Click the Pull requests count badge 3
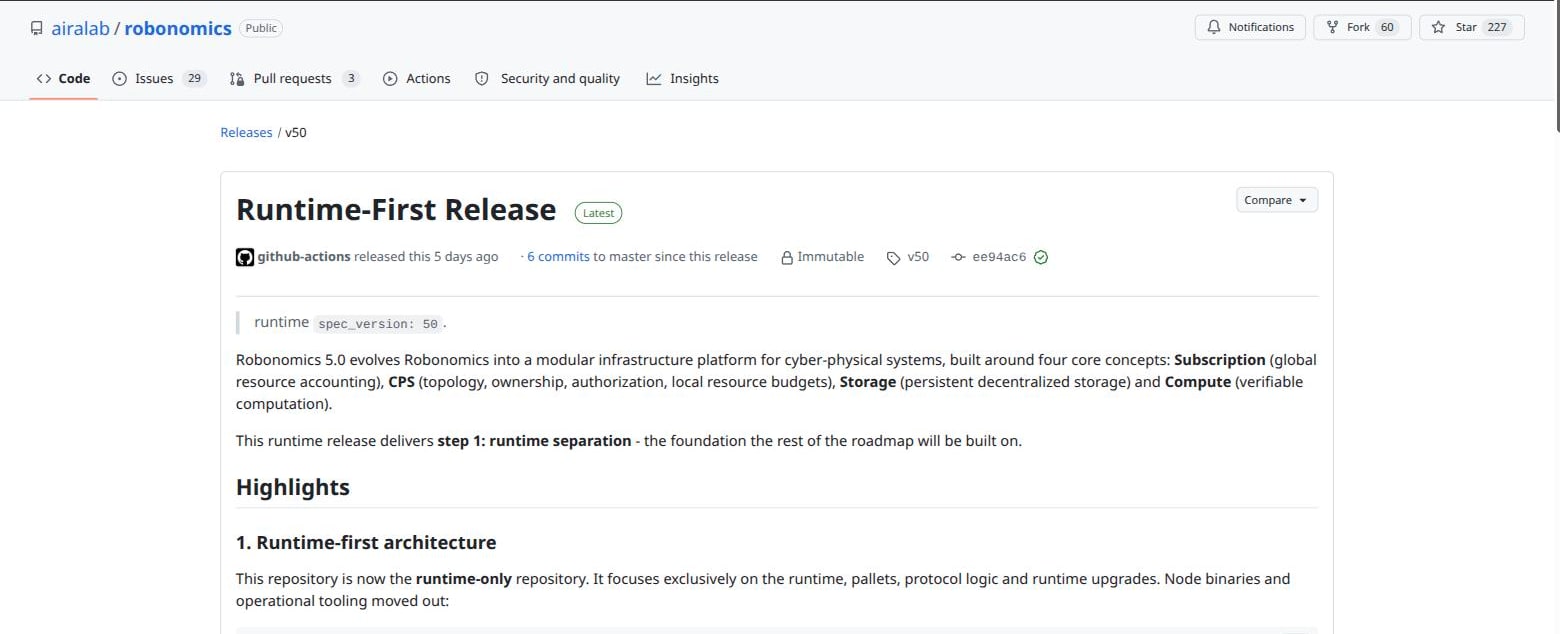 (350, 78)
